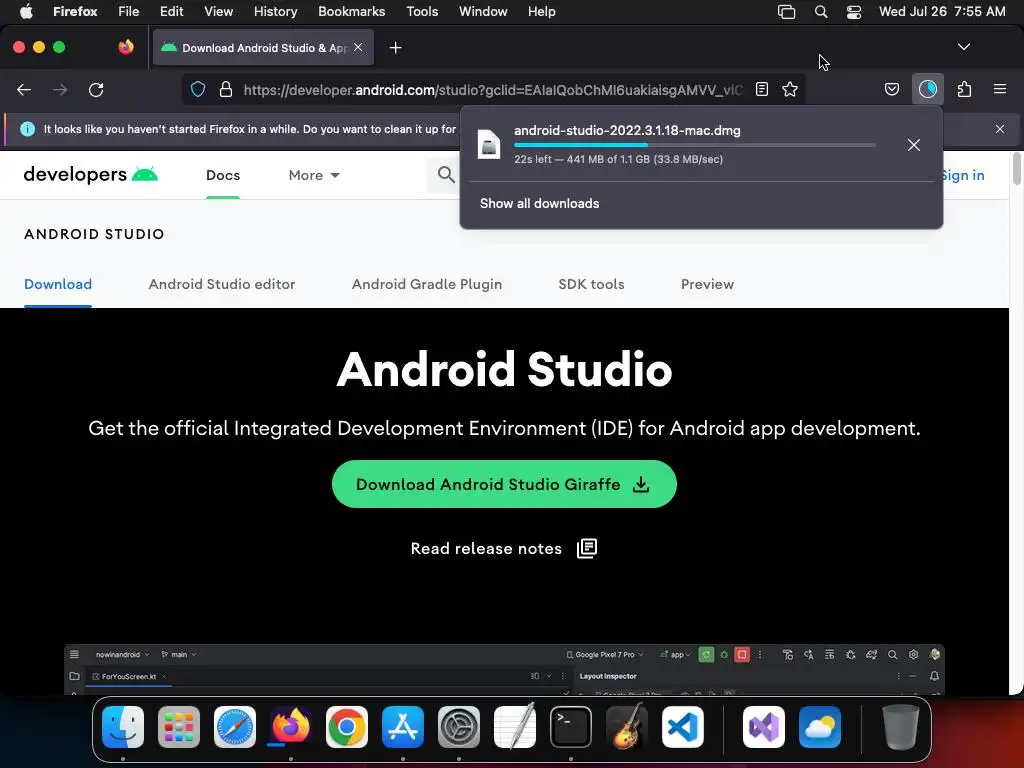Click the page vertical scrollbar
The height and width of the screenshot is (768, 1024).
(x=1016, y=168)
